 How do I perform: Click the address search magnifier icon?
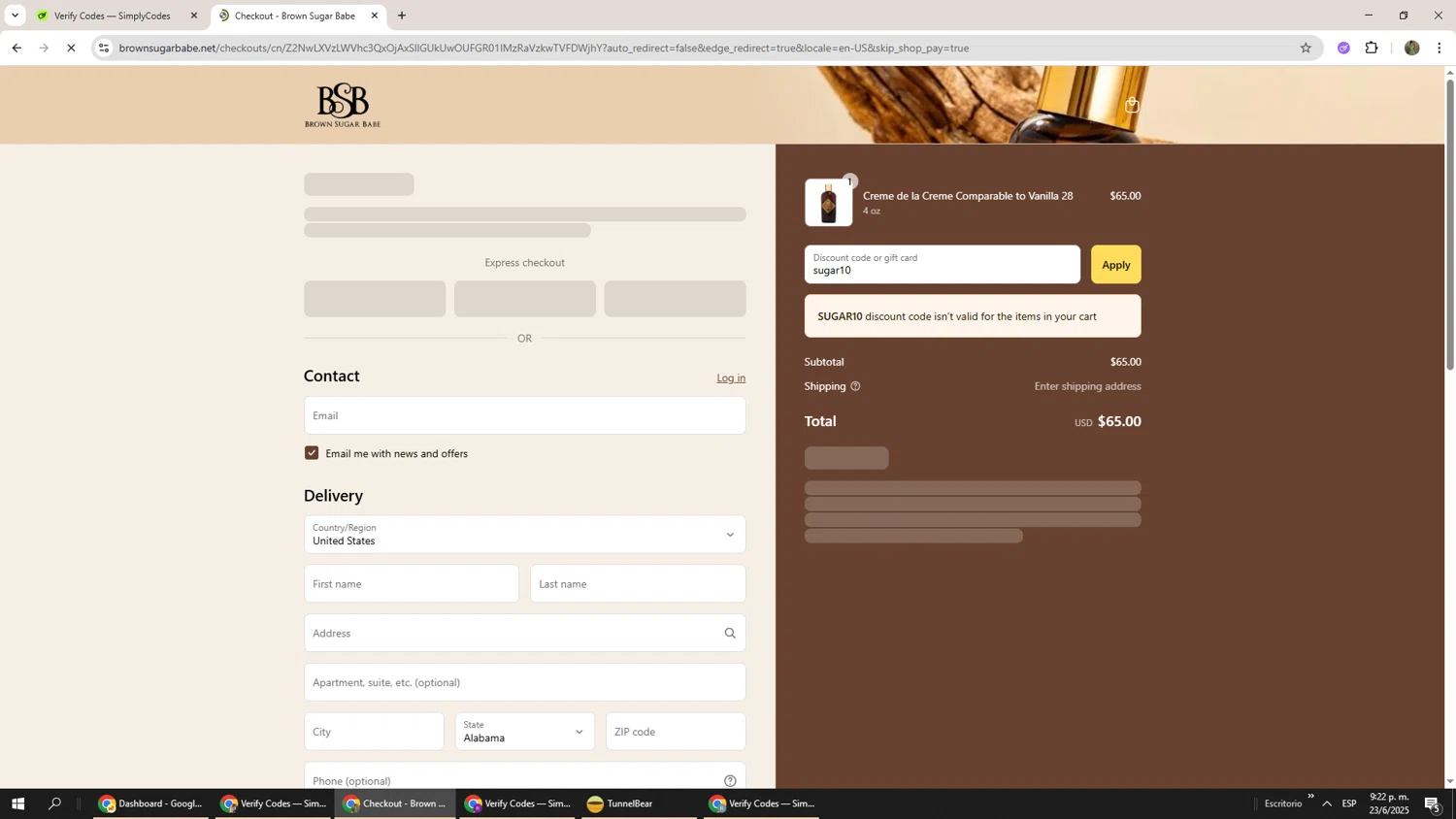pos(730,634)
